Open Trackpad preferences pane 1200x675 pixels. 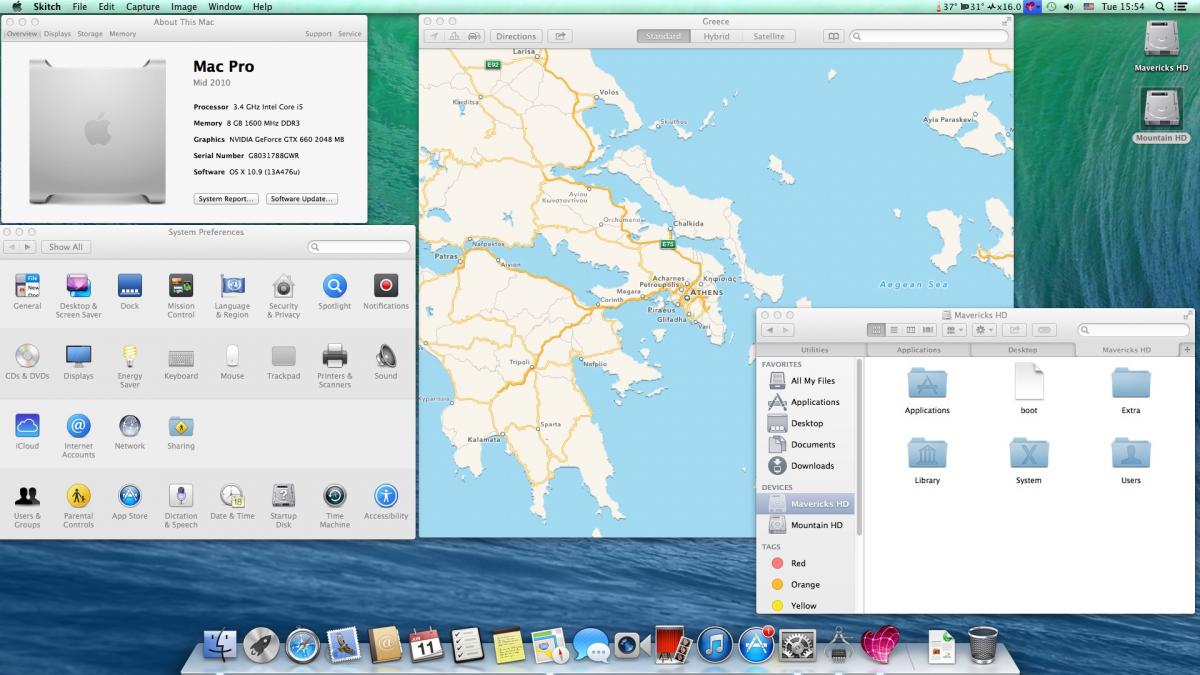pyautogui.click(x=284, y=361)
